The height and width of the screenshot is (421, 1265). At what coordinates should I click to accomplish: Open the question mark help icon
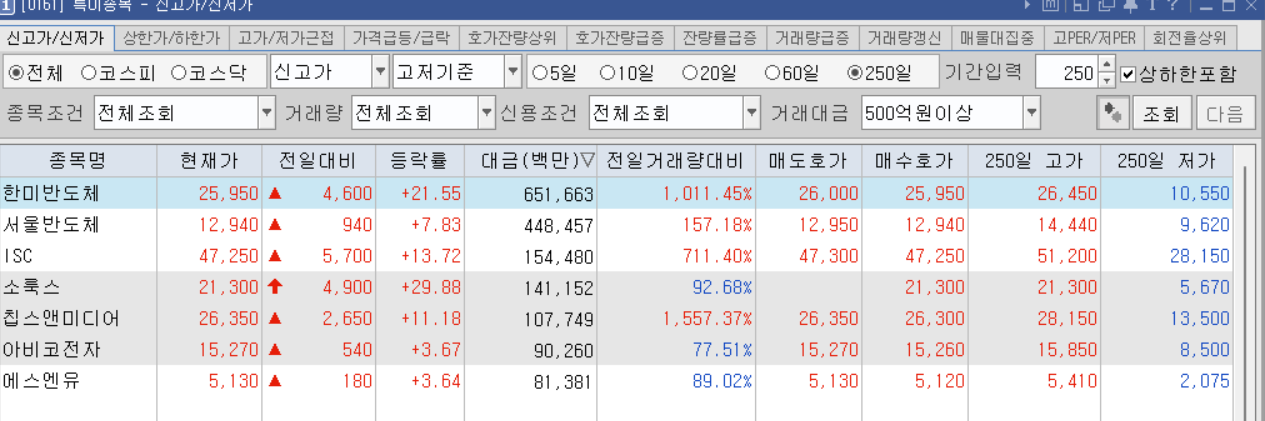point(1173,5)
